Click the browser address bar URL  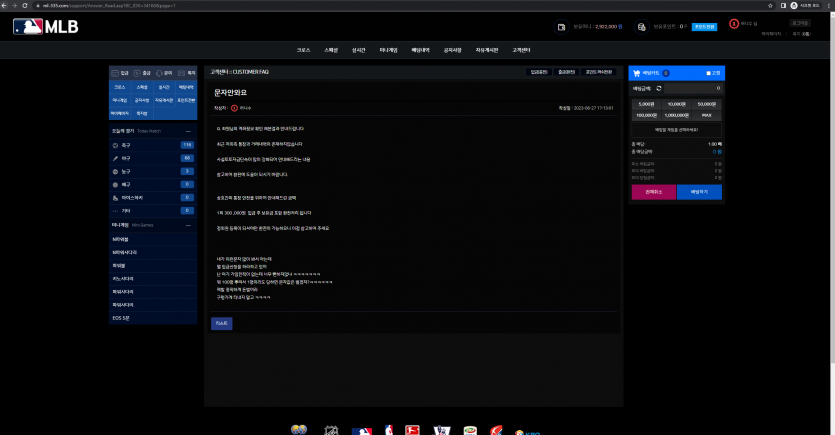(x=109, y=5)
